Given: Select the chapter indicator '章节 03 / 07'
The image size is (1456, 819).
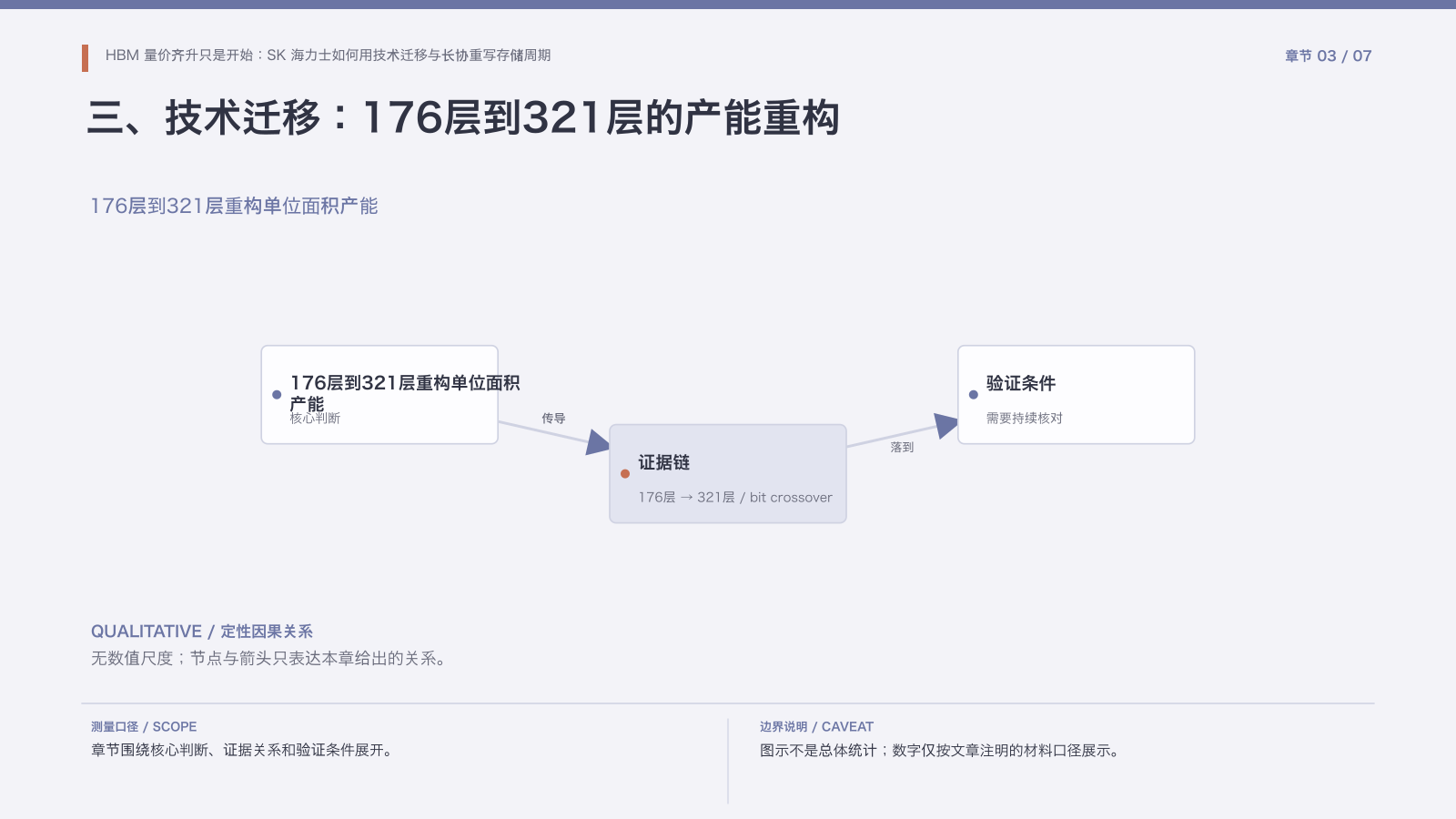Looking at the screenshot, I should (x=1328, y=56).
